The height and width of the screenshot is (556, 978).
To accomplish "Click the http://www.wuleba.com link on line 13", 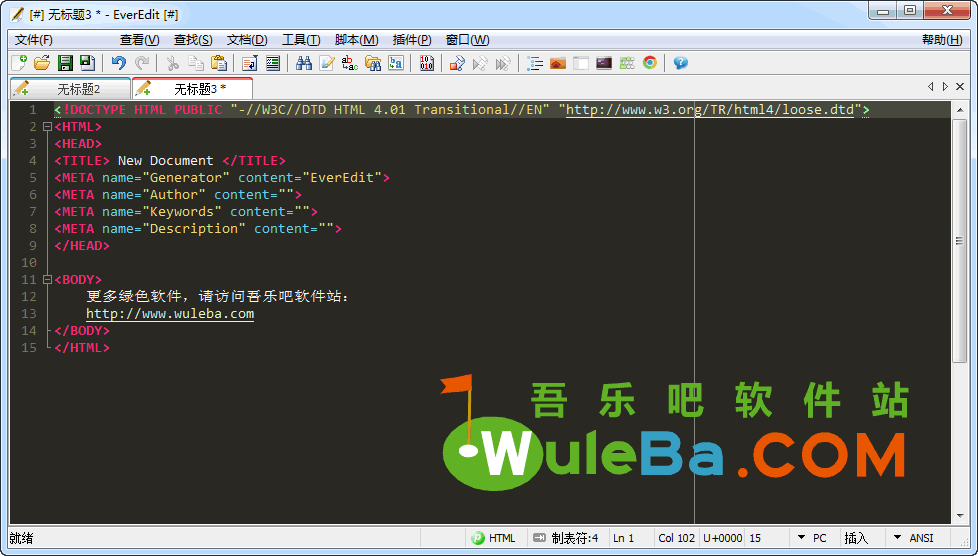I will click(170, 313).
